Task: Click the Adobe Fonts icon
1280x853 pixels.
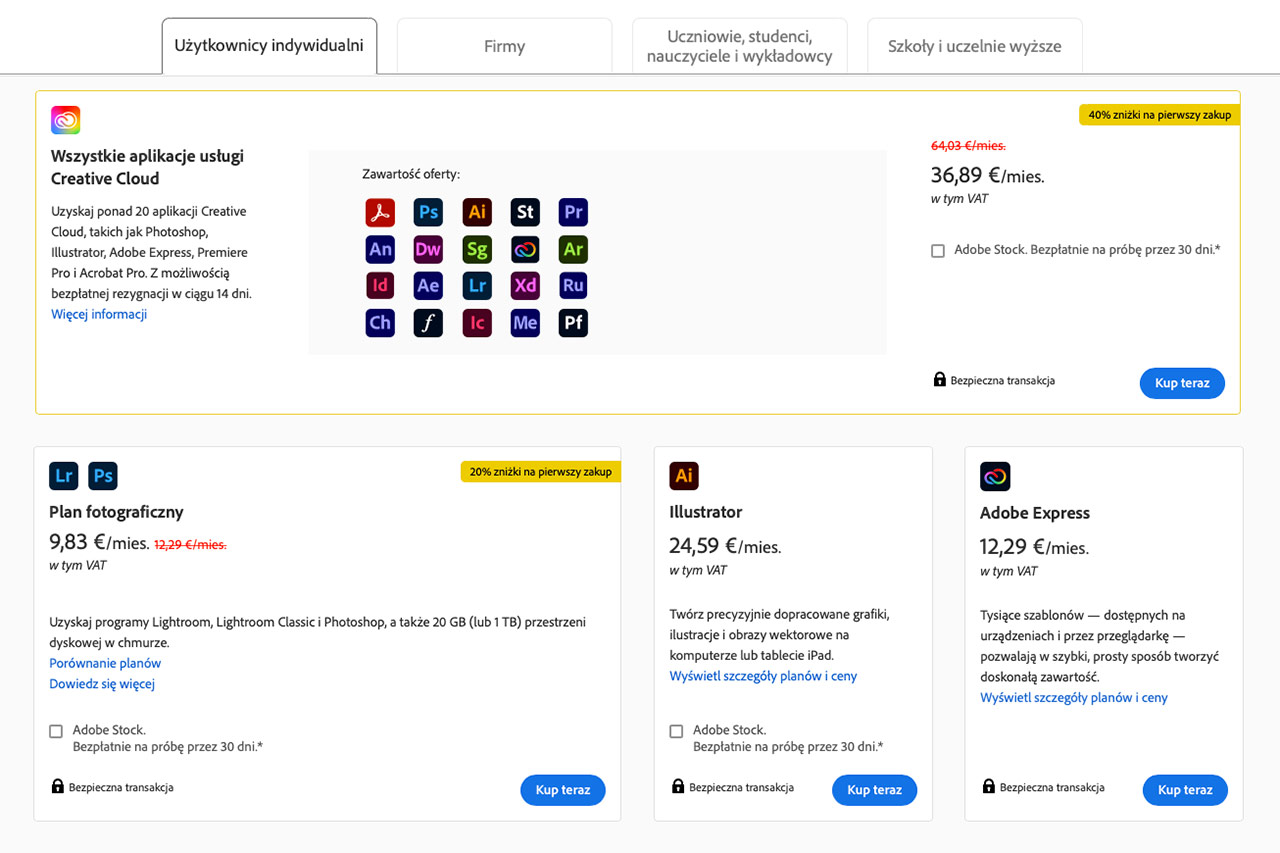Action: [428, 323]
